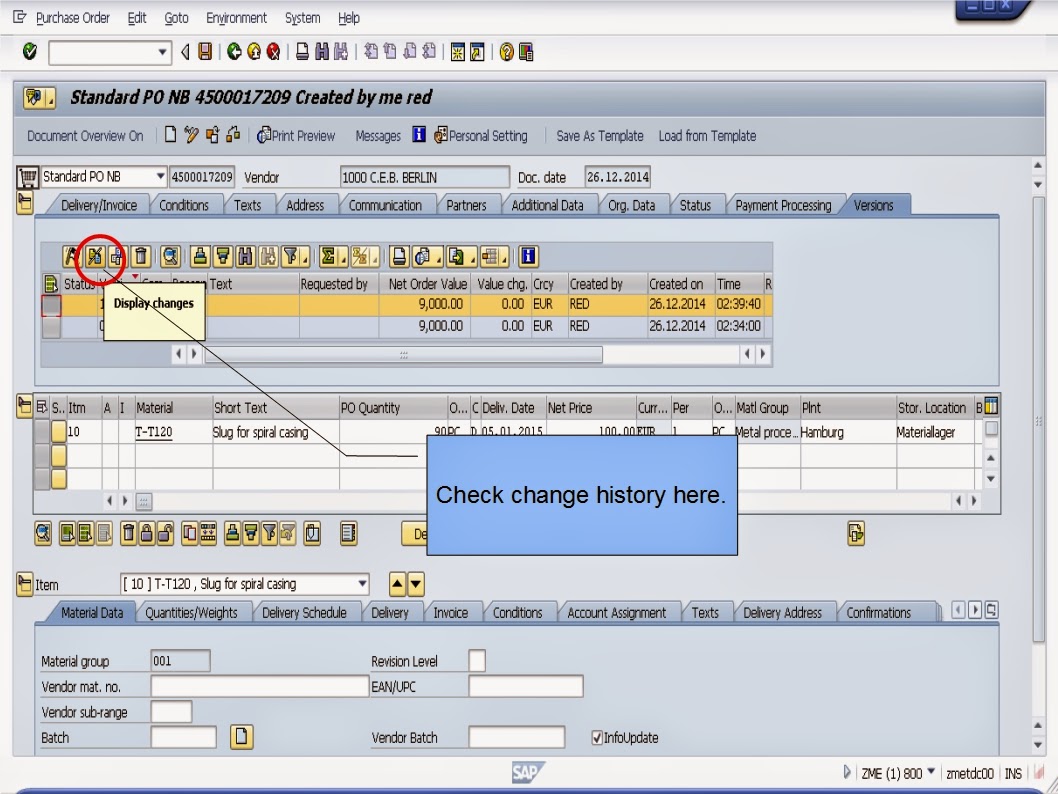Click the Print Preview button
The height and width of the screenshot is (794, 1058).
click(296, 136)
